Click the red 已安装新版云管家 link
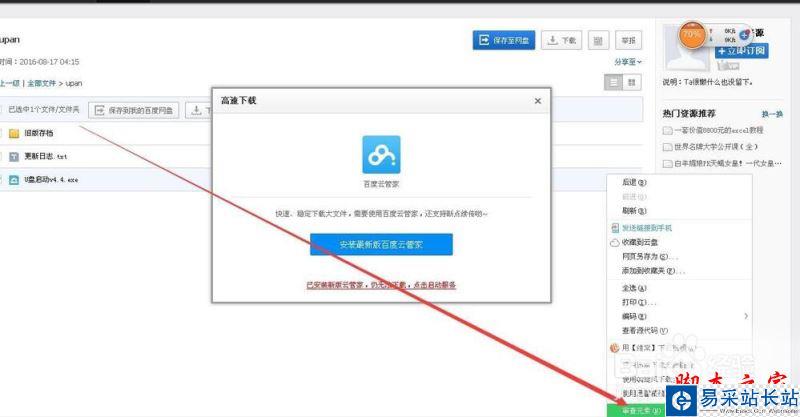Image resolution: width=800 pixels, height=417 pixels. click(381, 285)
